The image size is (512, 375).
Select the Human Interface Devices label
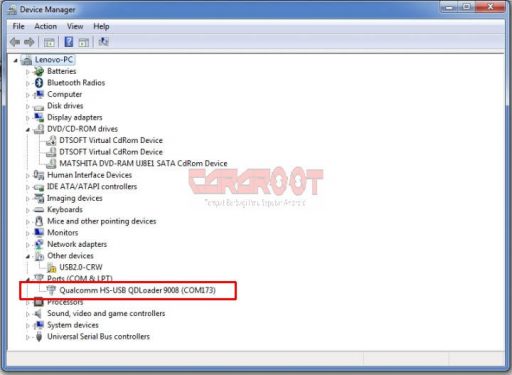[90, 175]
